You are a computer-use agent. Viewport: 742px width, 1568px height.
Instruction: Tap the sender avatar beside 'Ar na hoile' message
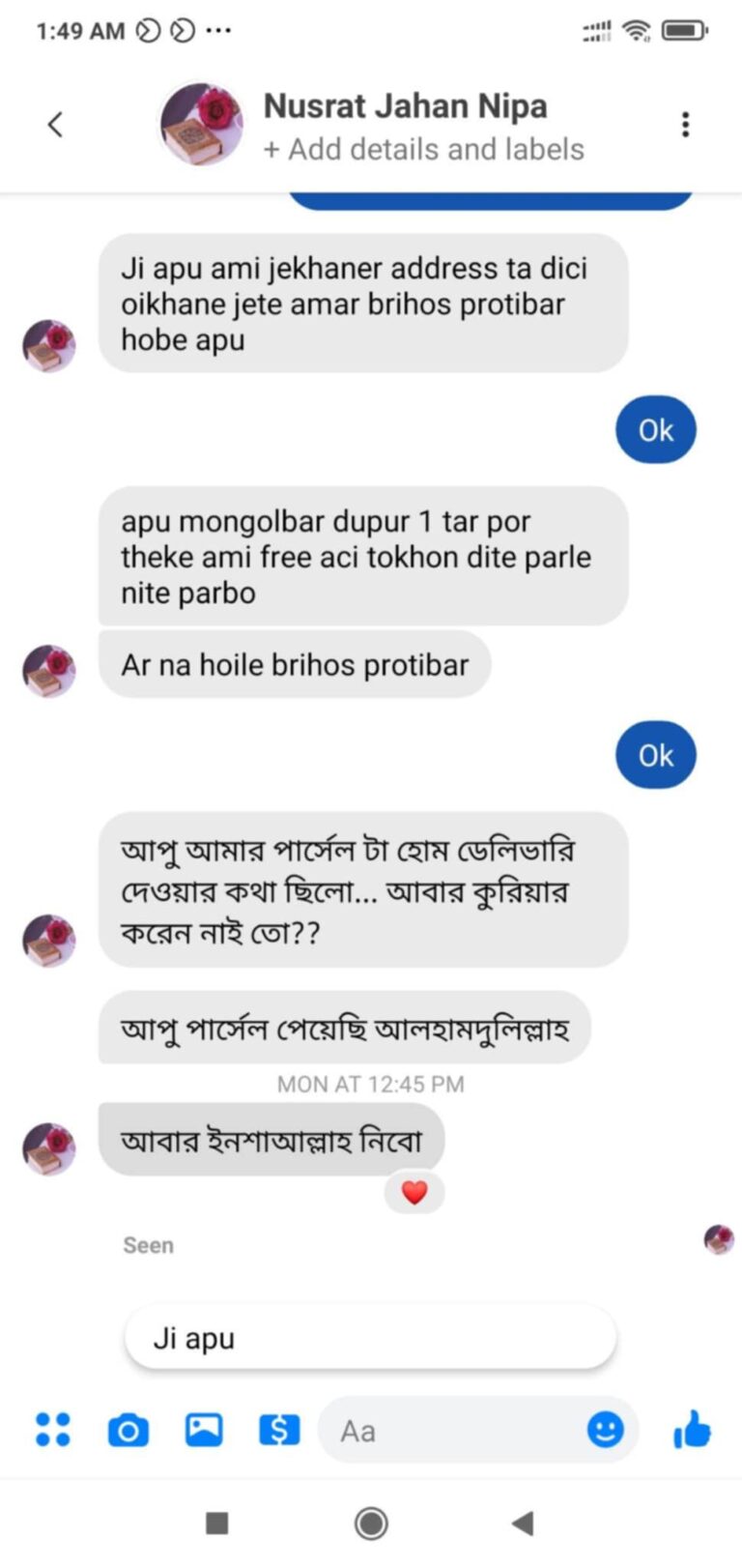[x=48, y=671]
